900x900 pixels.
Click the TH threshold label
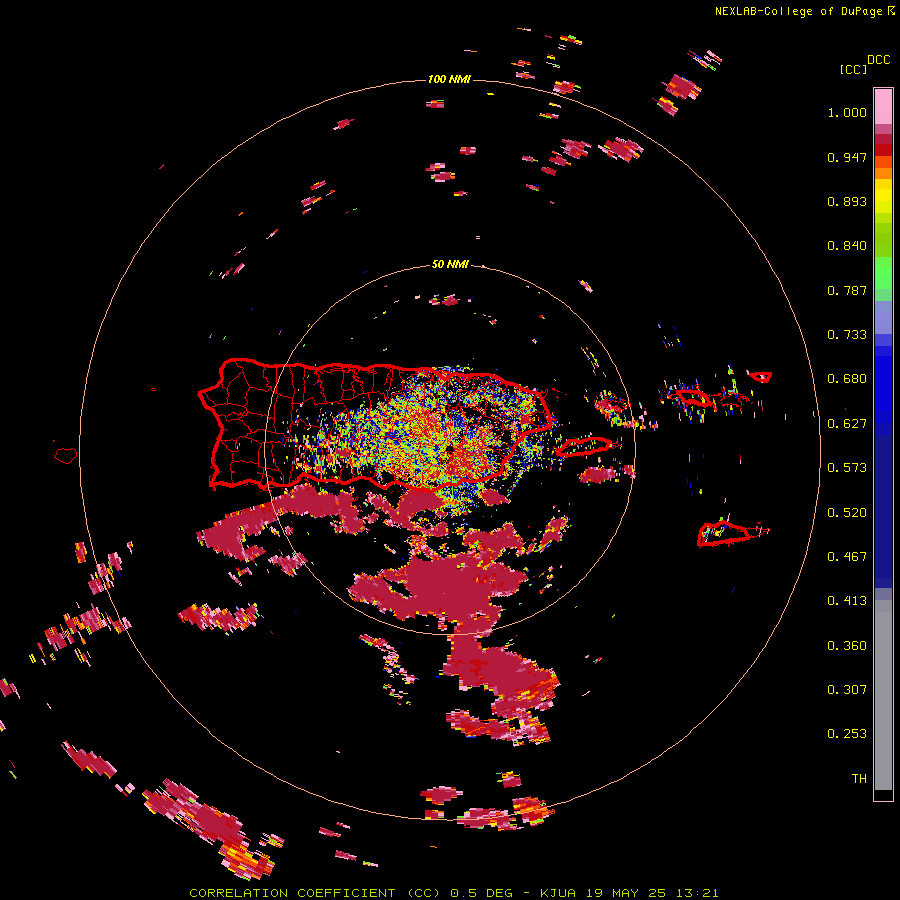859,779
